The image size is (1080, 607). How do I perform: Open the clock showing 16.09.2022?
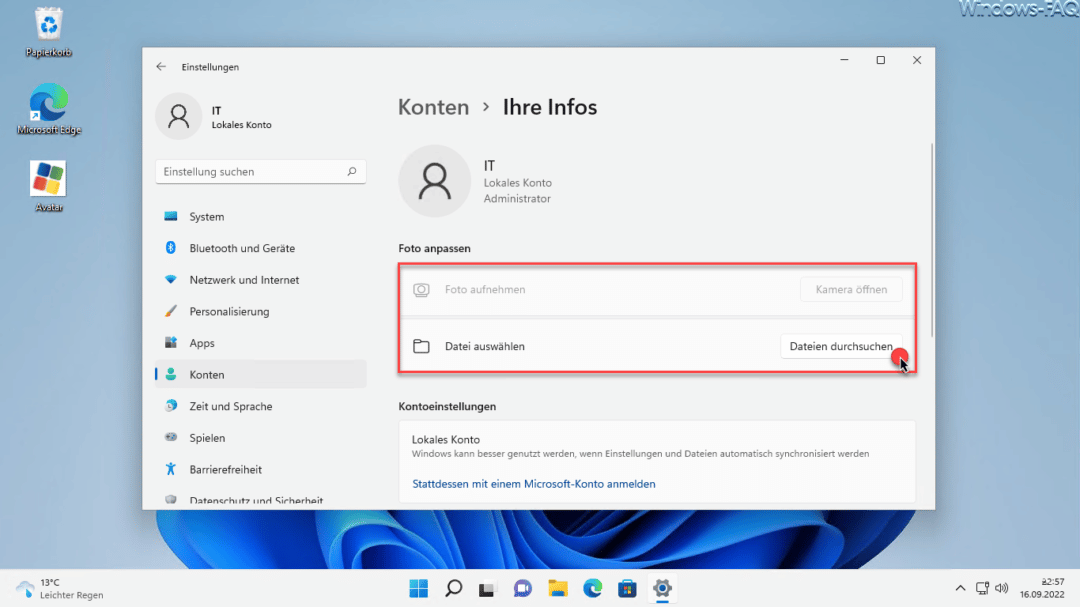click(x=1042, y=588)
